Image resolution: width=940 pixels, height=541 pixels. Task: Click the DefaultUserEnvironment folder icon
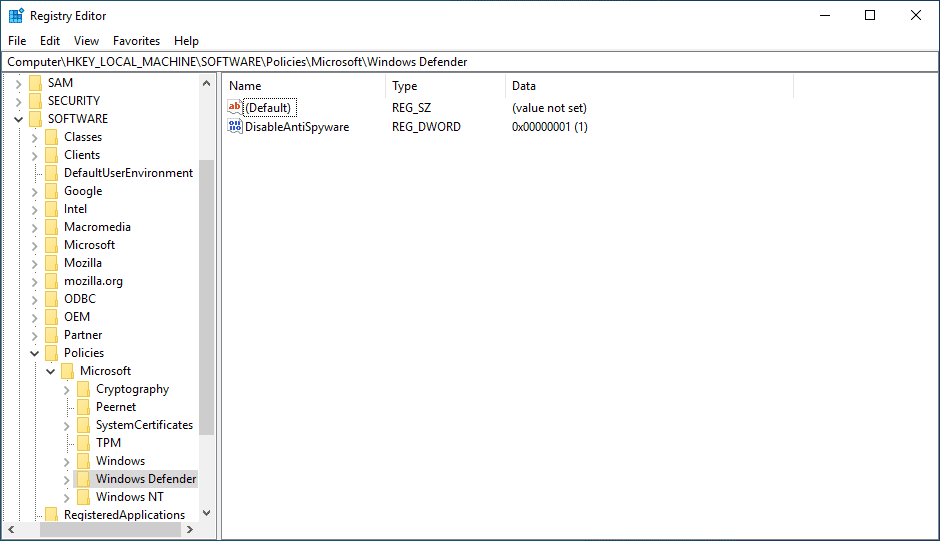52,173
